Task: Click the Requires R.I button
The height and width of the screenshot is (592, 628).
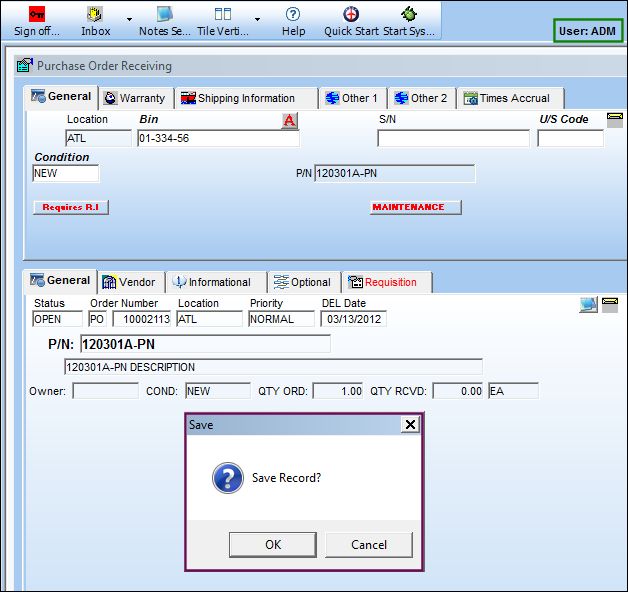Action: pos(71,207)
